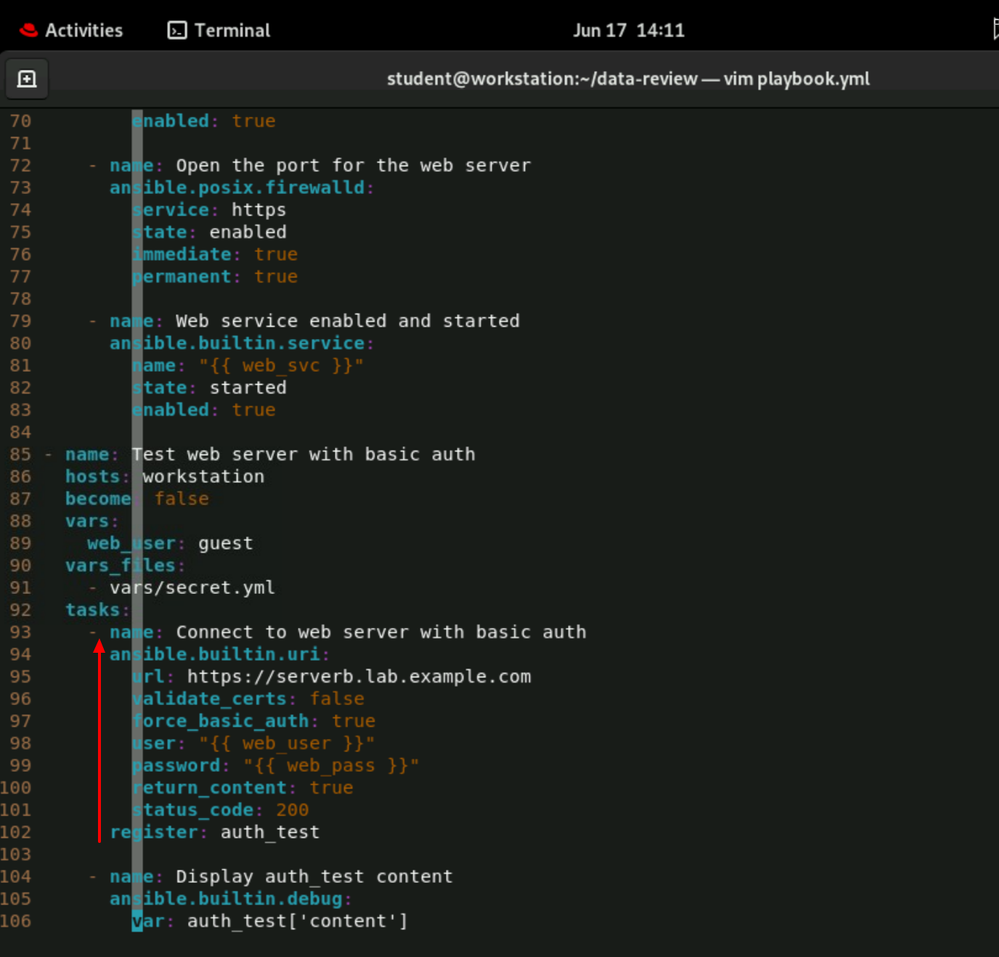The height and width of the screenshot is (957, 999).
Task: Open the Terminal application menu
Action: [217, 30]
